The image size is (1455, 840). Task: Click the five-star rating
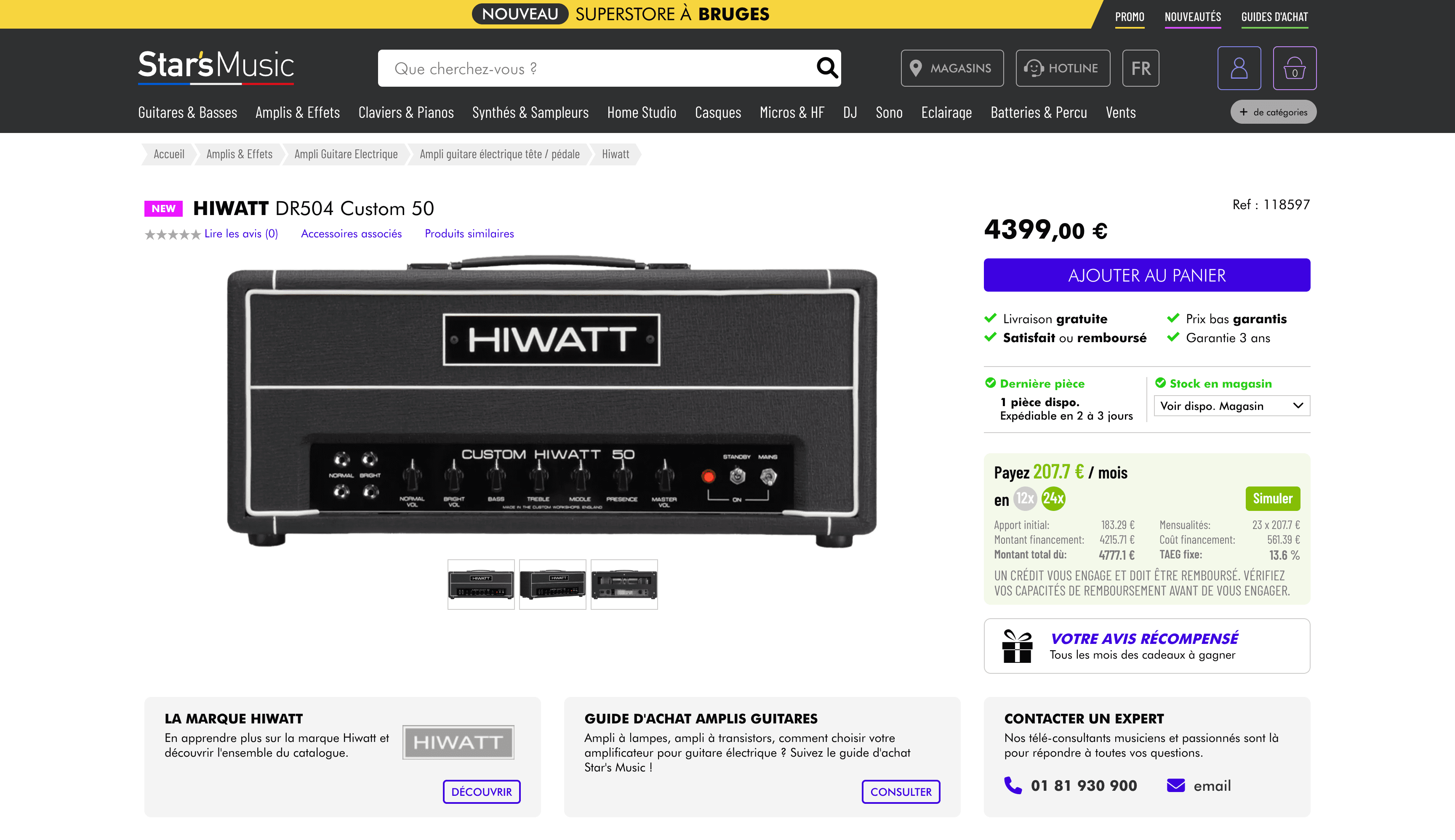pos(172,234)
